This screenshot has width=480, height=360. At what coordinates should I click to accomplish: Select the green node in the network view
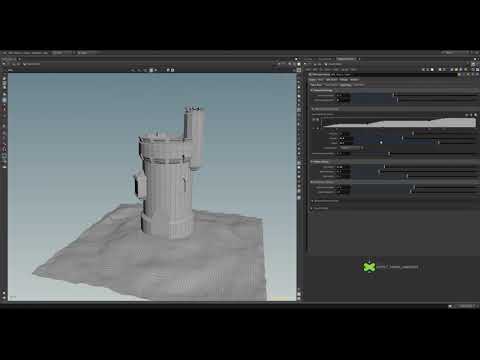[369, 267]
